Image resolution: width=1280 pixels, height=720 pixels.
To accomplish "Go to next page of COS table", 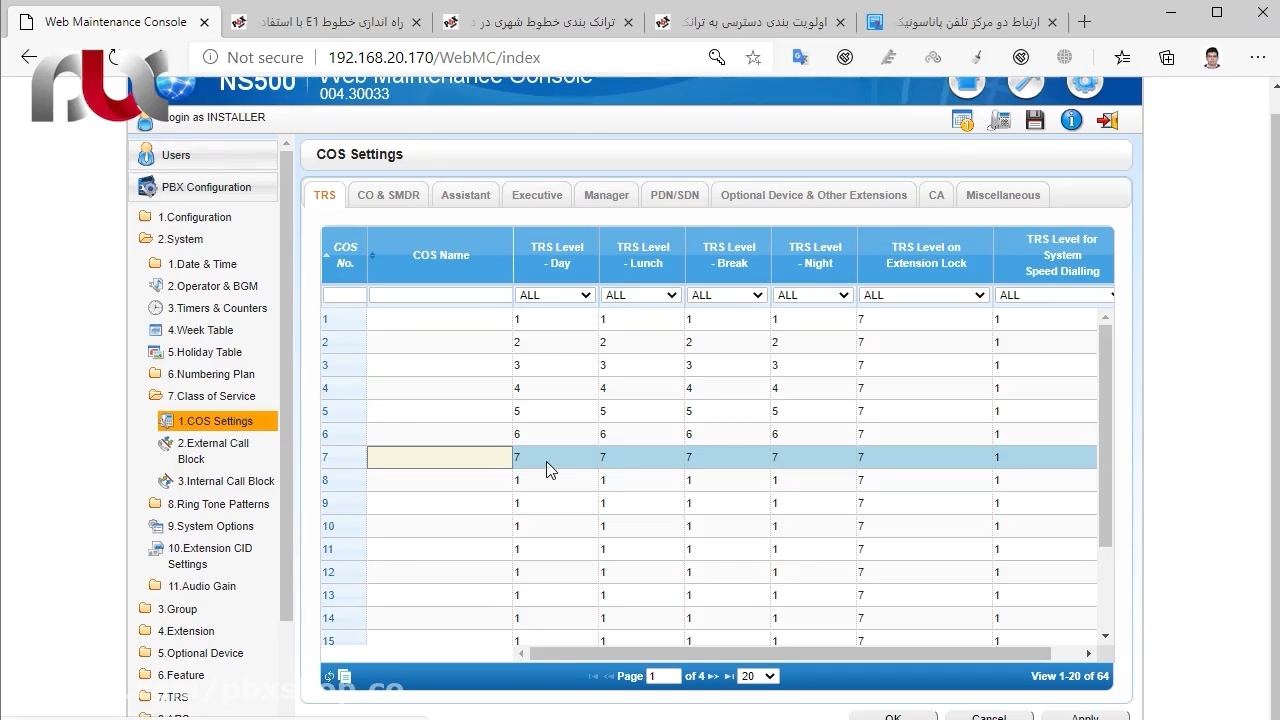I will [x=713, y=677].
